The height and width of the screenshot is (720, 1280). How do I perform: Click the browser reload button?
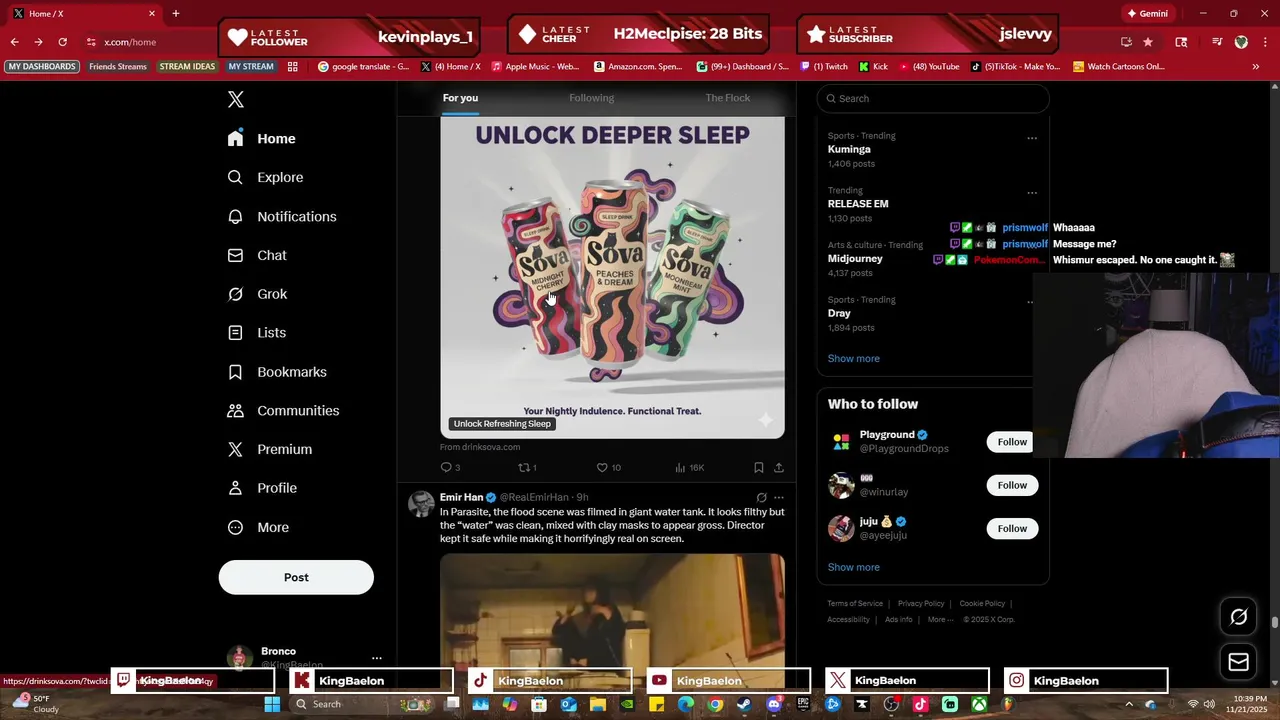click(62, 42)
